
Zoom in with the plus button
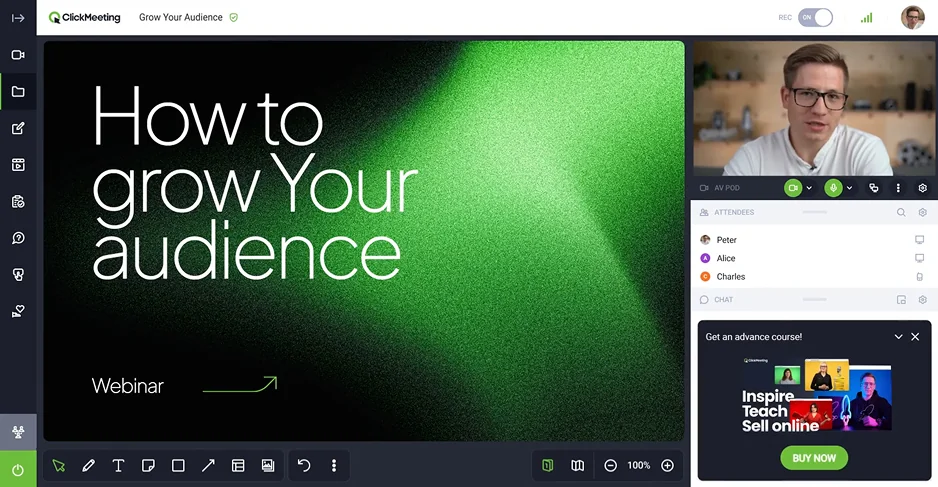pyautogui.click(x=668, y=465)
